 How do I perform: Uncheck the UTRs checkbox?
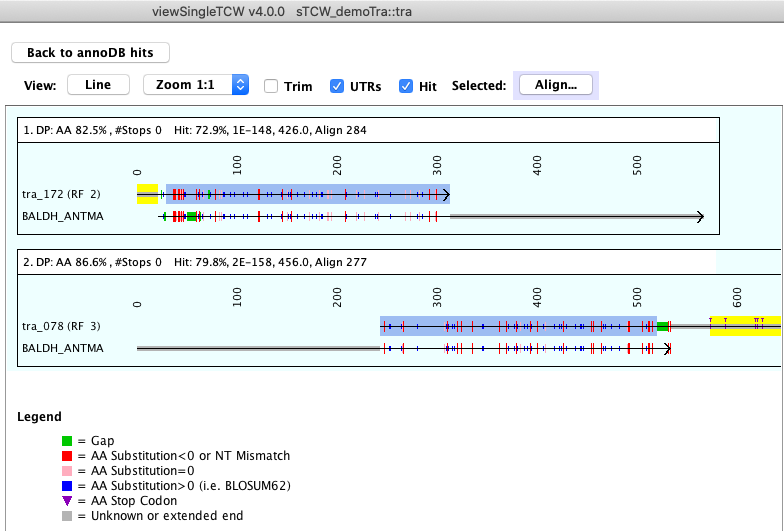[338, 86]
